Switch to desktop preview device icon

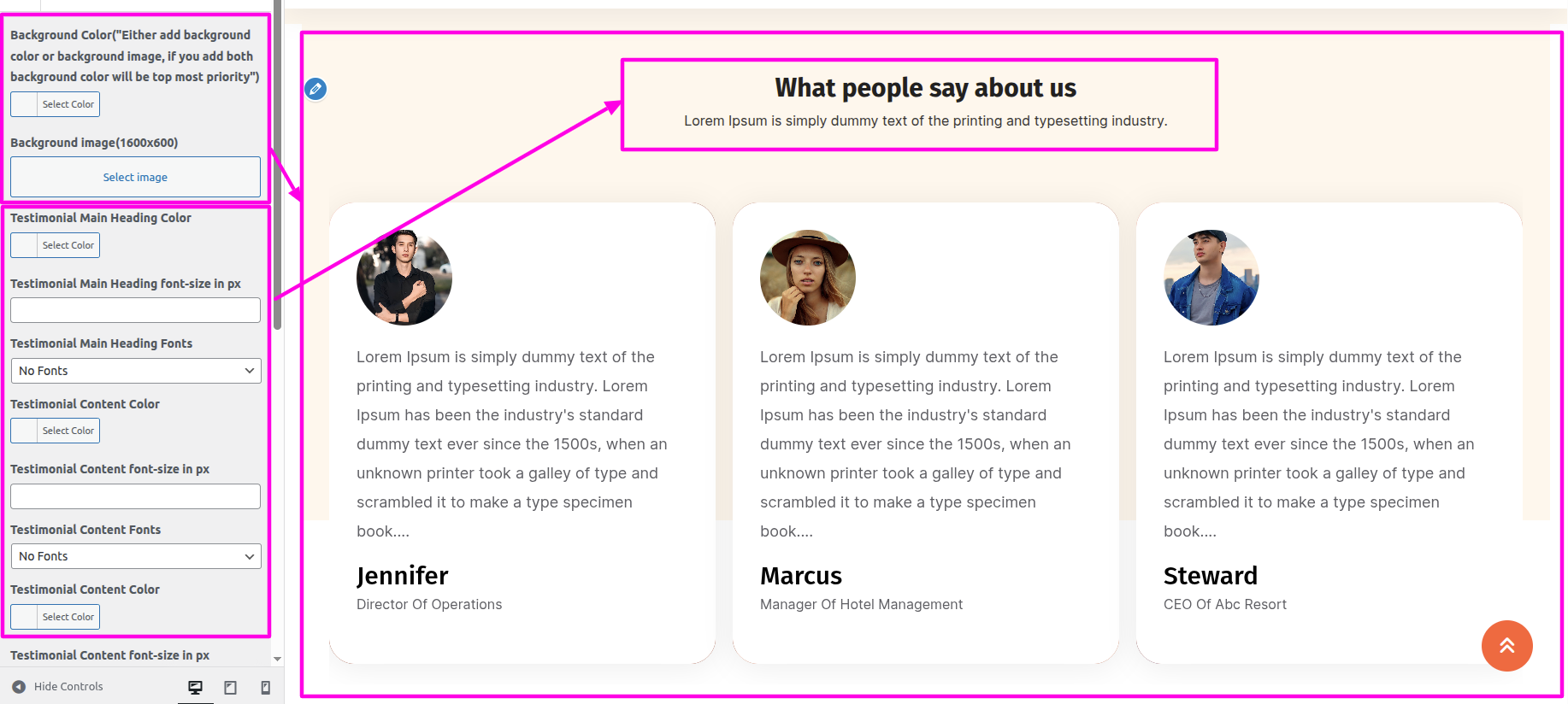(x=195, y=687)
